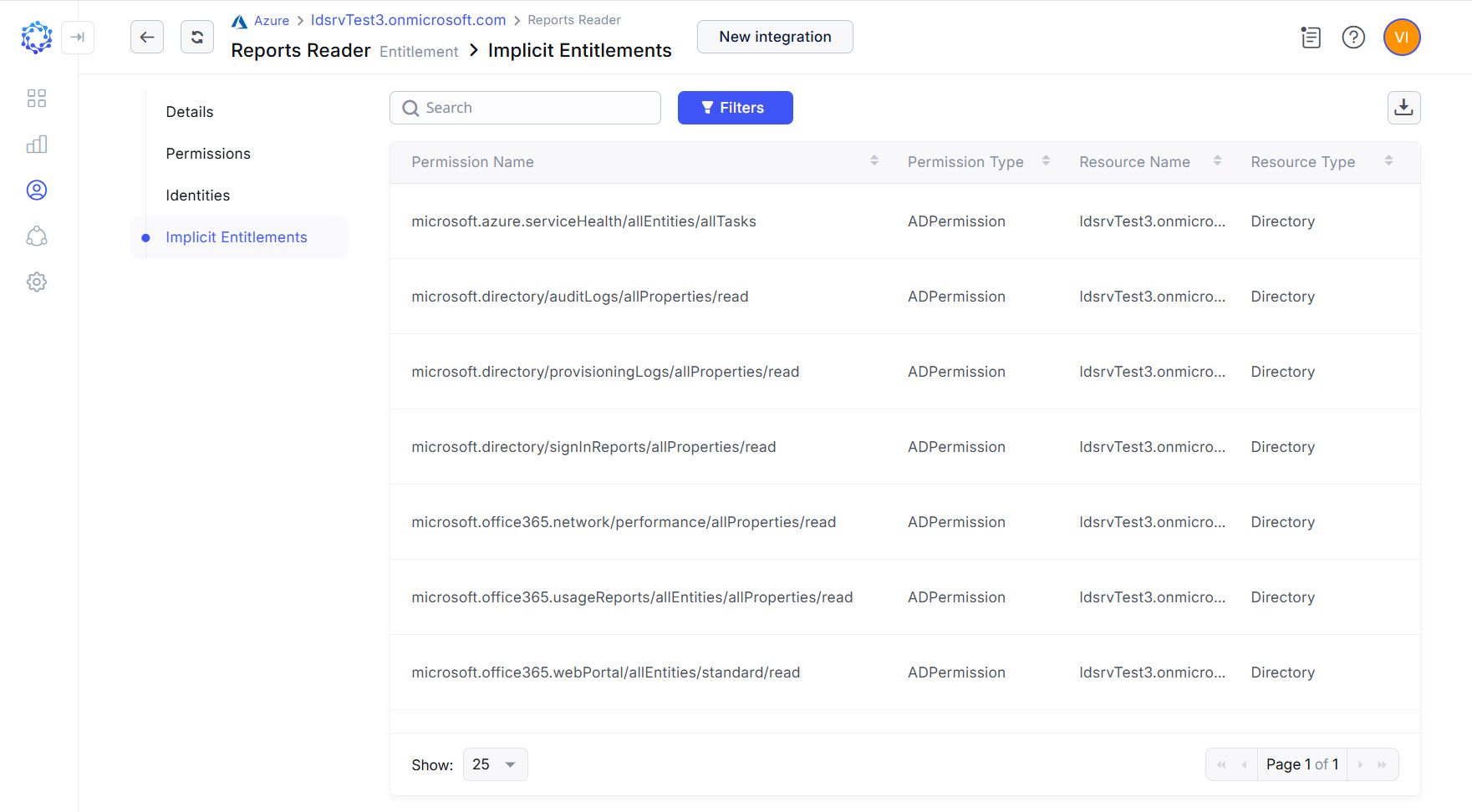Click the New integration button

click(x=775, y=37)
